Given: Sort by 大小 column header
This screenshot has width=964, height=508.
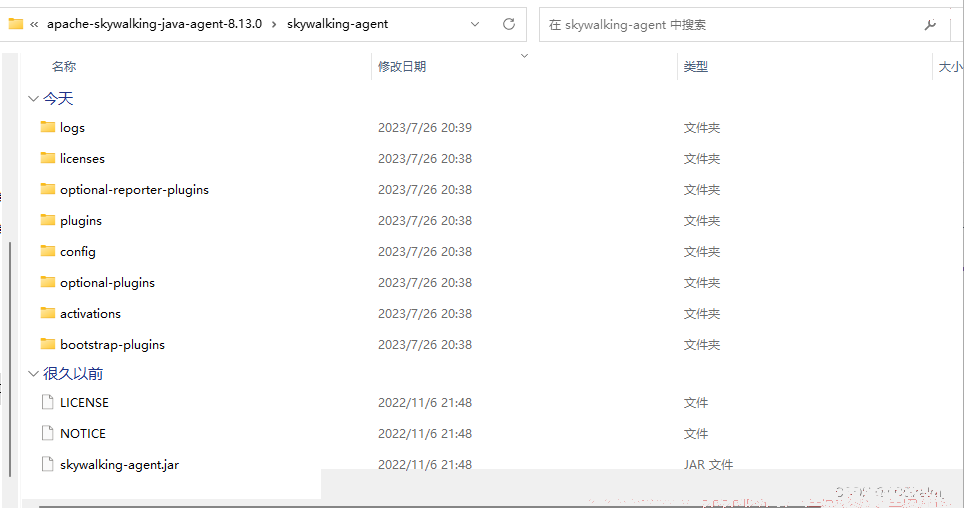Looking at the screenshot, I should tap(950, 66).
